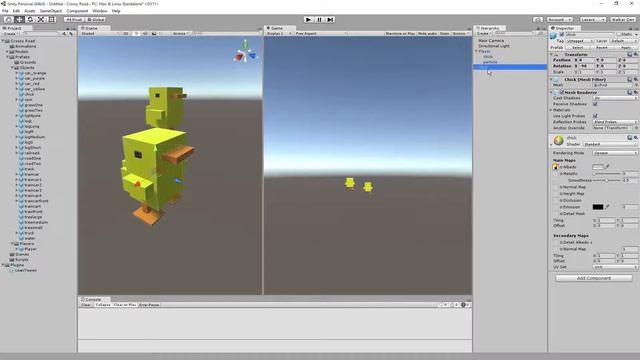Open Scene view effects image dropdown
The height and width of the screenshot is (360, 640).
tap(156, 33)
